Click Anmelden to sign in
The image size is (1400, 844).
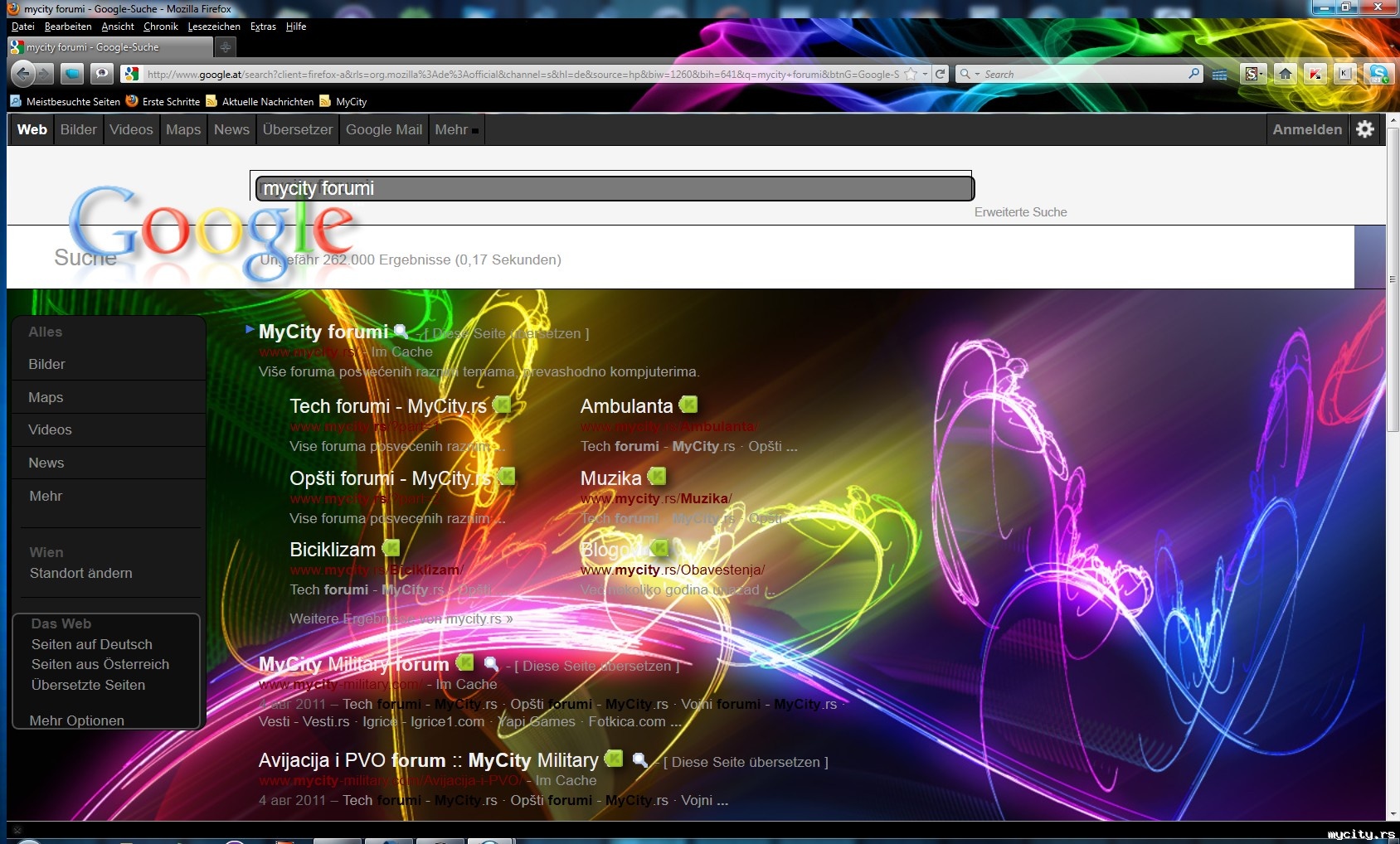(x=1307, y=129)
